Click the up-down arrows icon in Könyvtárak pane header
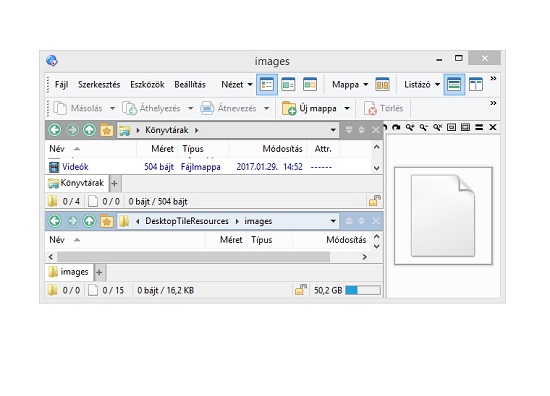This screenshot has width=550, height=396. (x=362, y=130)
